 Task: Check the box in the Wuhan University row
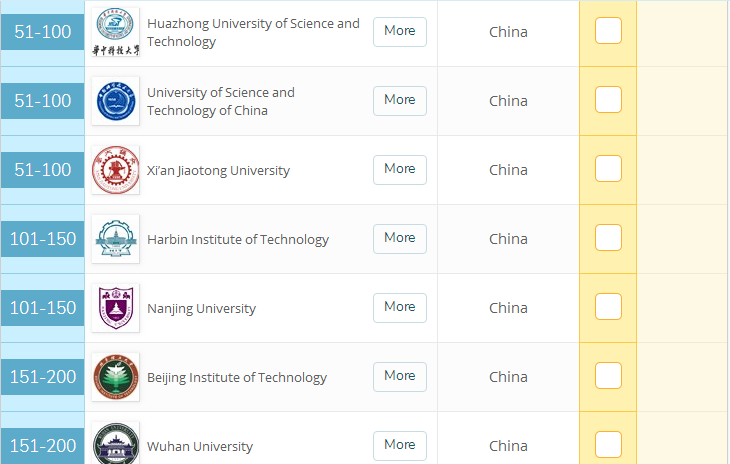608,444
